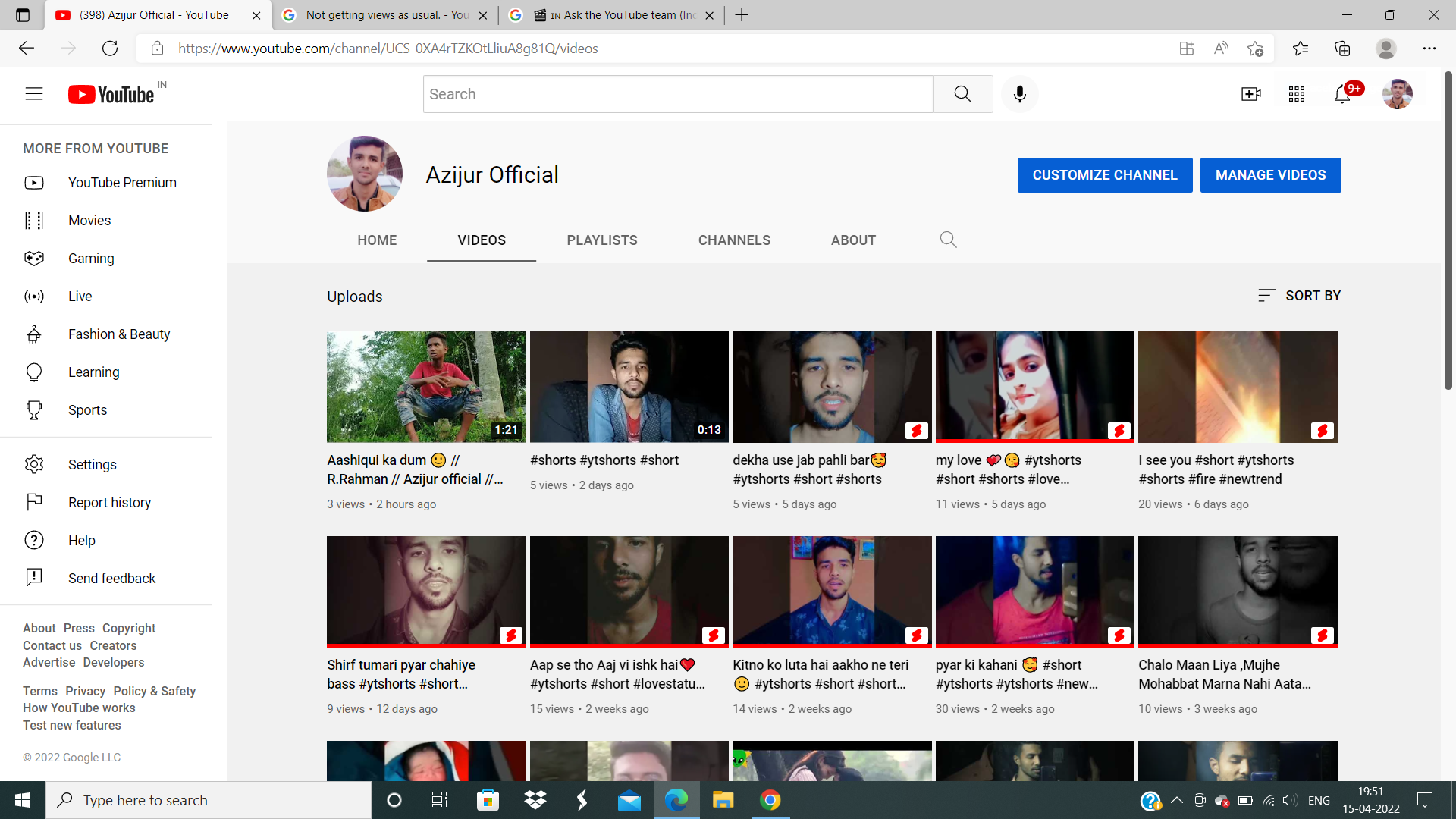This screenshot has height=819, width=1456.
Task: Open the 'How YouTube works' footer link
Action: pos(79,708)
